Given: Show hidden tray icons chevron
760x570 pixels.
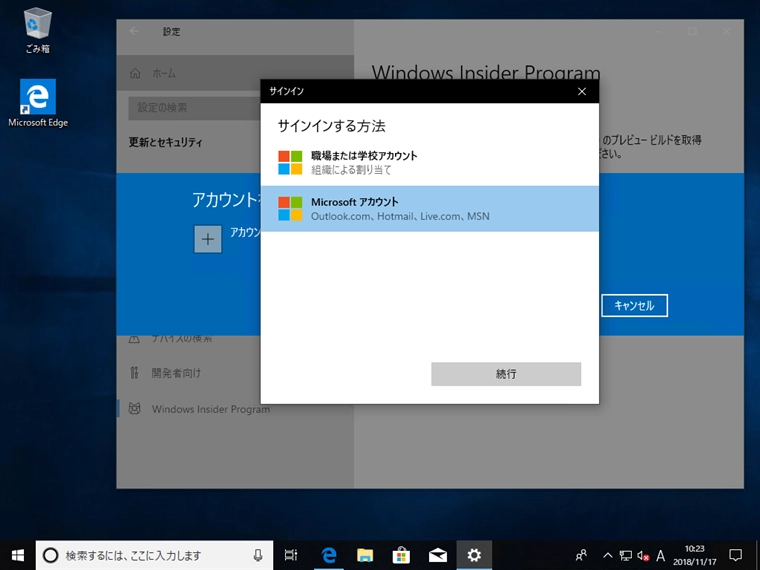Looking at the screenshot, I should pyautogui.click(x=607, y=555).
